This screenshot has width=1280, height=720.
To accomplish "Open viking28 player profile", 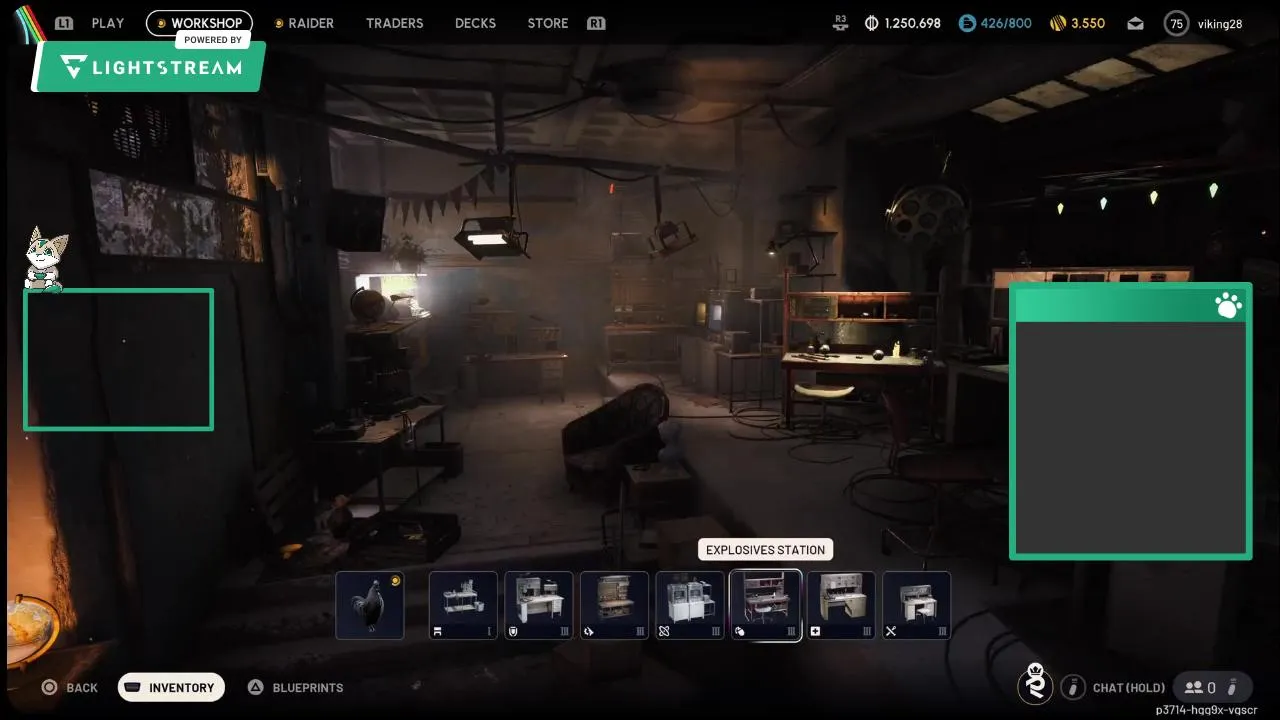I will tap(1220, 23).
